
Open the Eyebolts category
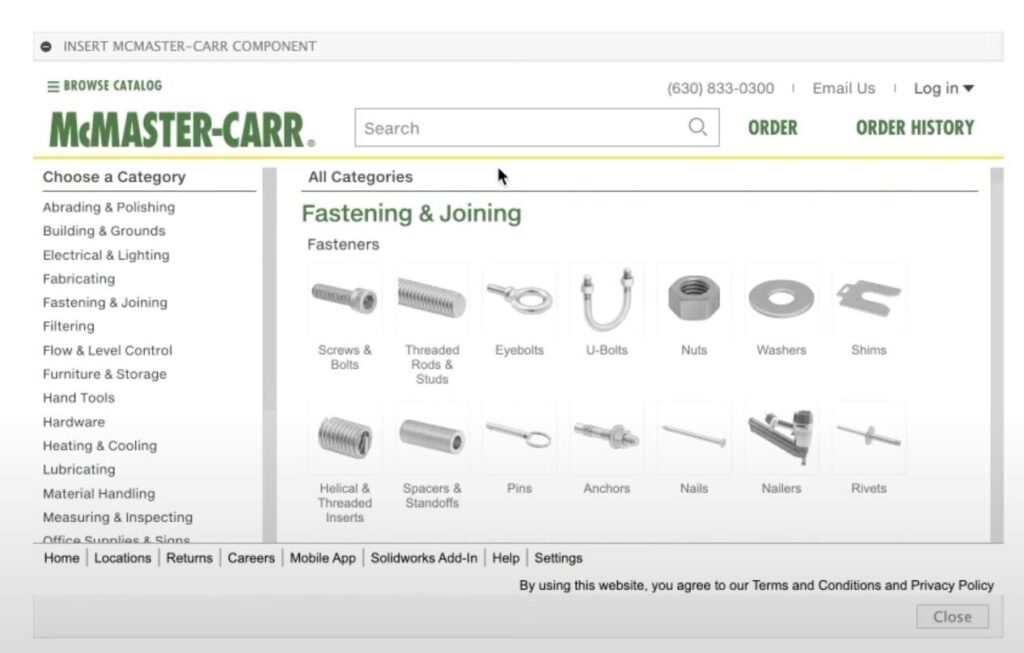519,297
